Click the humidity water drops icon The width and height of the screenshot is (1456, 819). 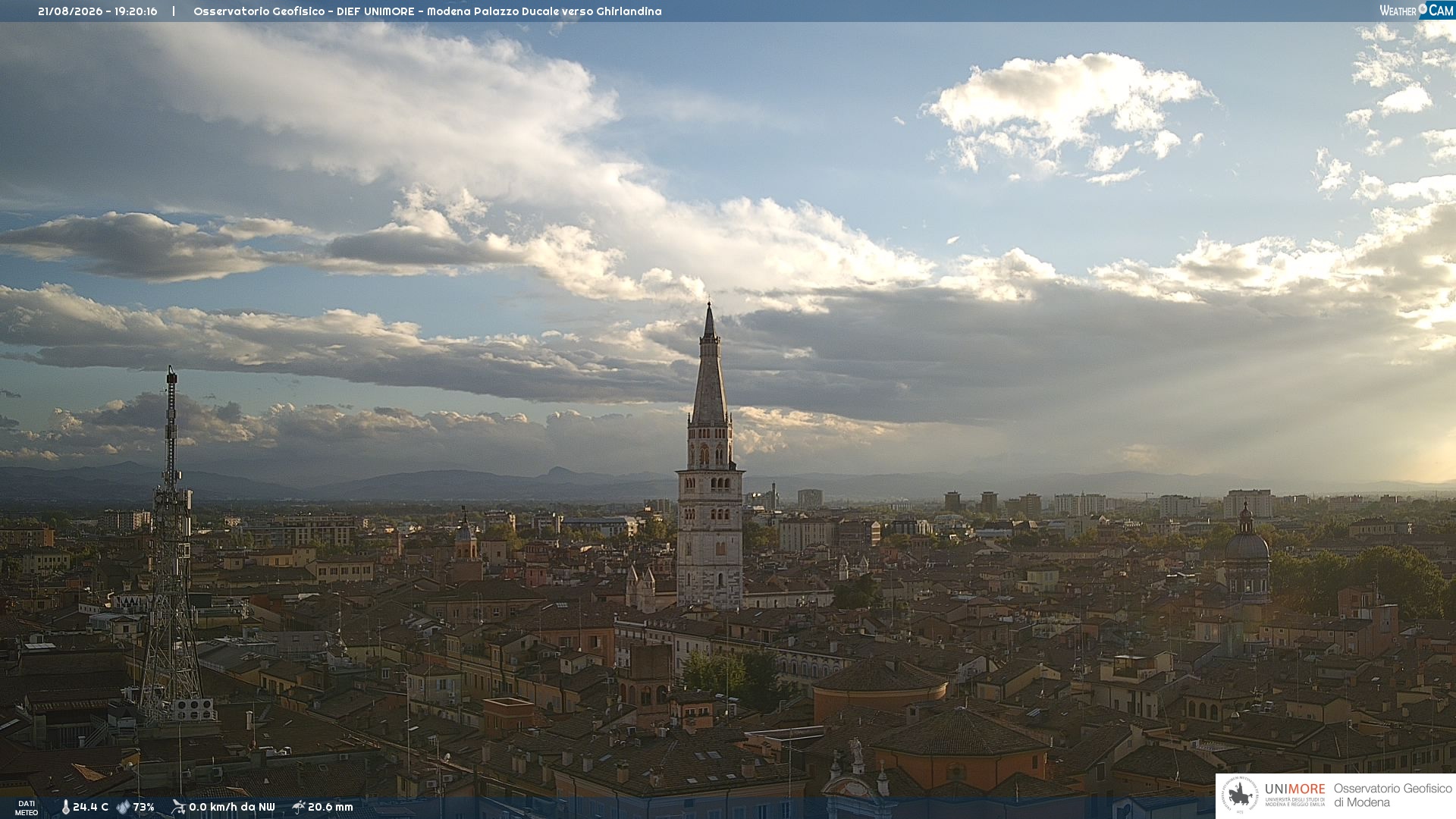coord(123,808)
